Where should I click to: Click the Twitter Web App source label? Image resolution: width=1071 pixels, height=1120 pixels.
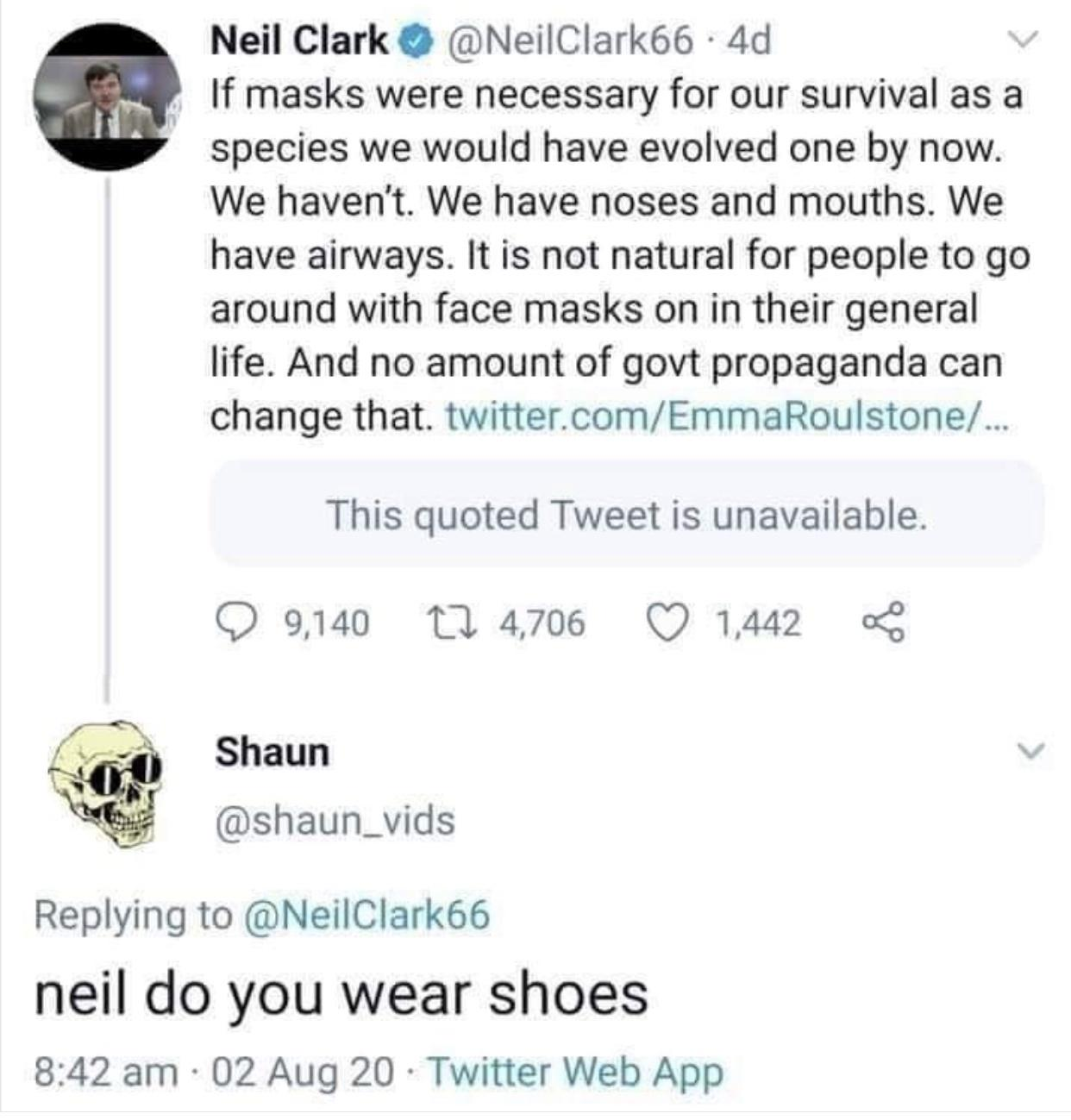coord(575,1072)
